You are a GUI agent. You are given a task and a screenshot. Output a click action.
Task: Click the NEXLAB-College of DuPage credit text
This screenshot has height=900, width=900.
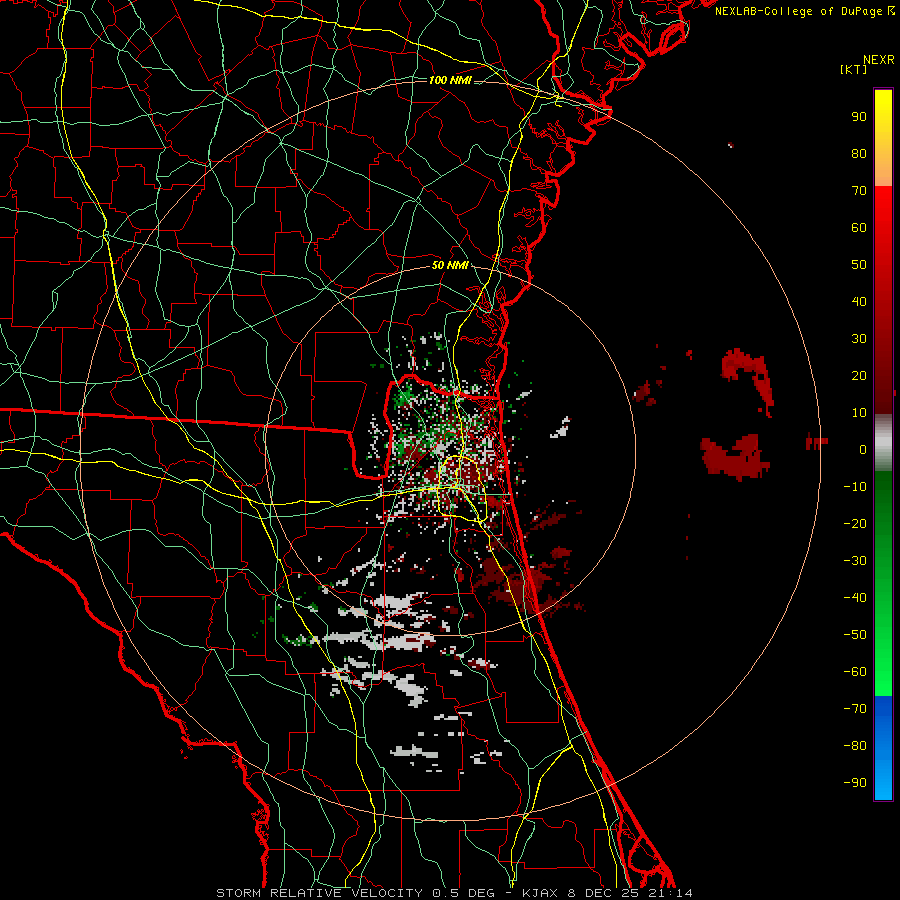pos(799,11)
